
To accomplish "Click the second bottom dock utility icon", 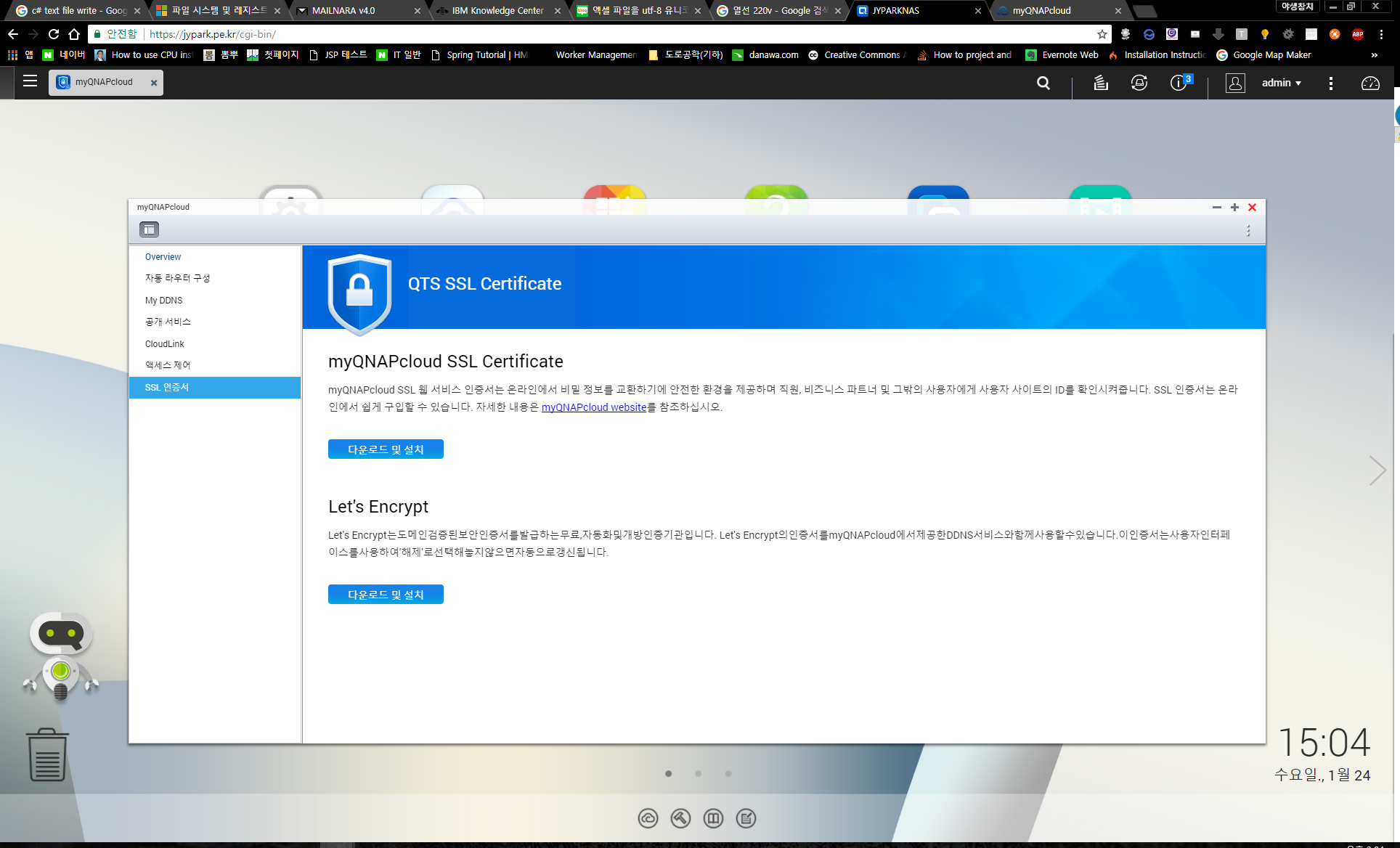I will tap(680, 818).
